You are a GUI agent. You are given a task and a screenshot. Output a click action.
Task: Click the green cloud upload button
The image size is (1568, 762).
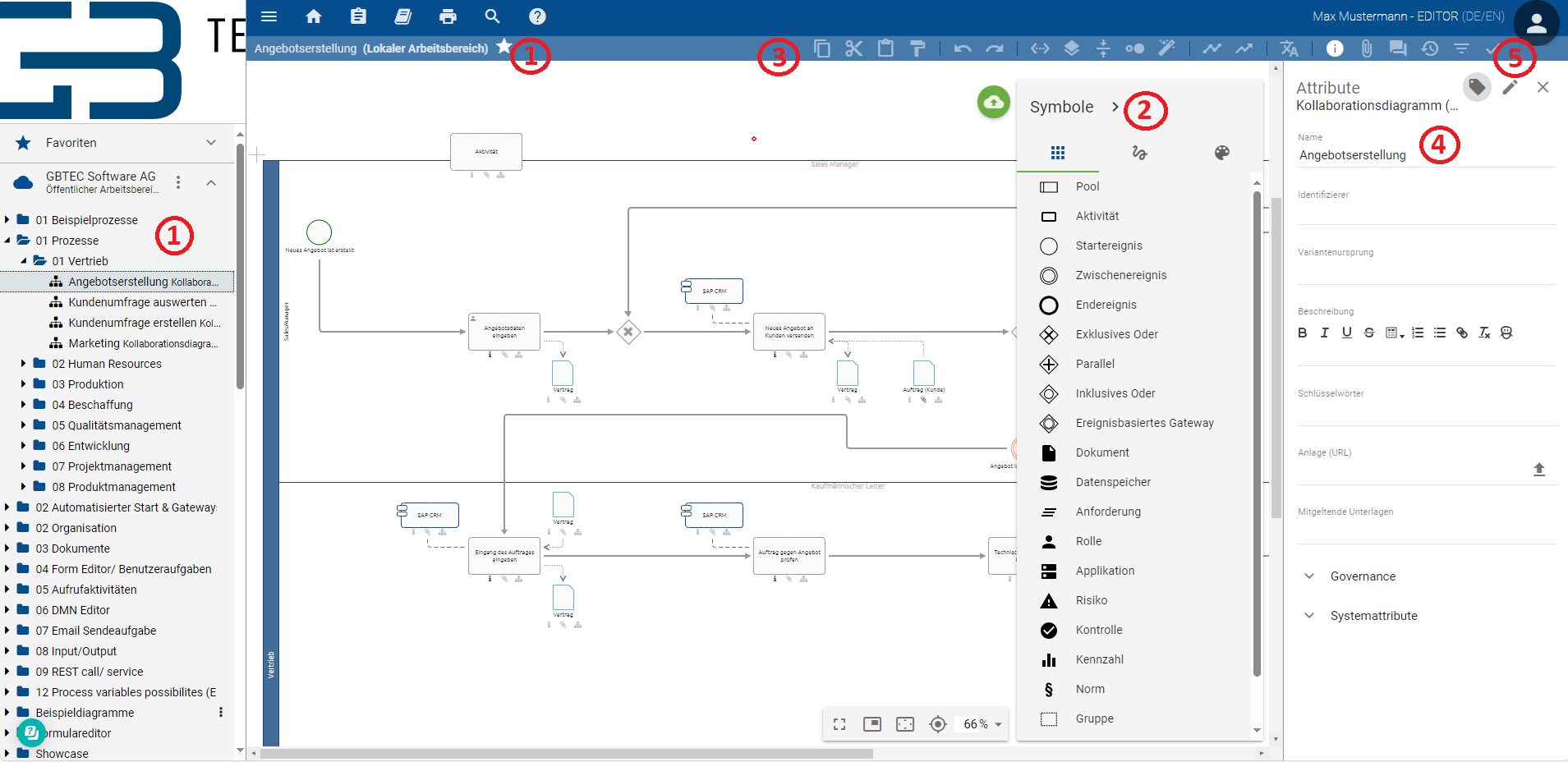tap(994, 103)
